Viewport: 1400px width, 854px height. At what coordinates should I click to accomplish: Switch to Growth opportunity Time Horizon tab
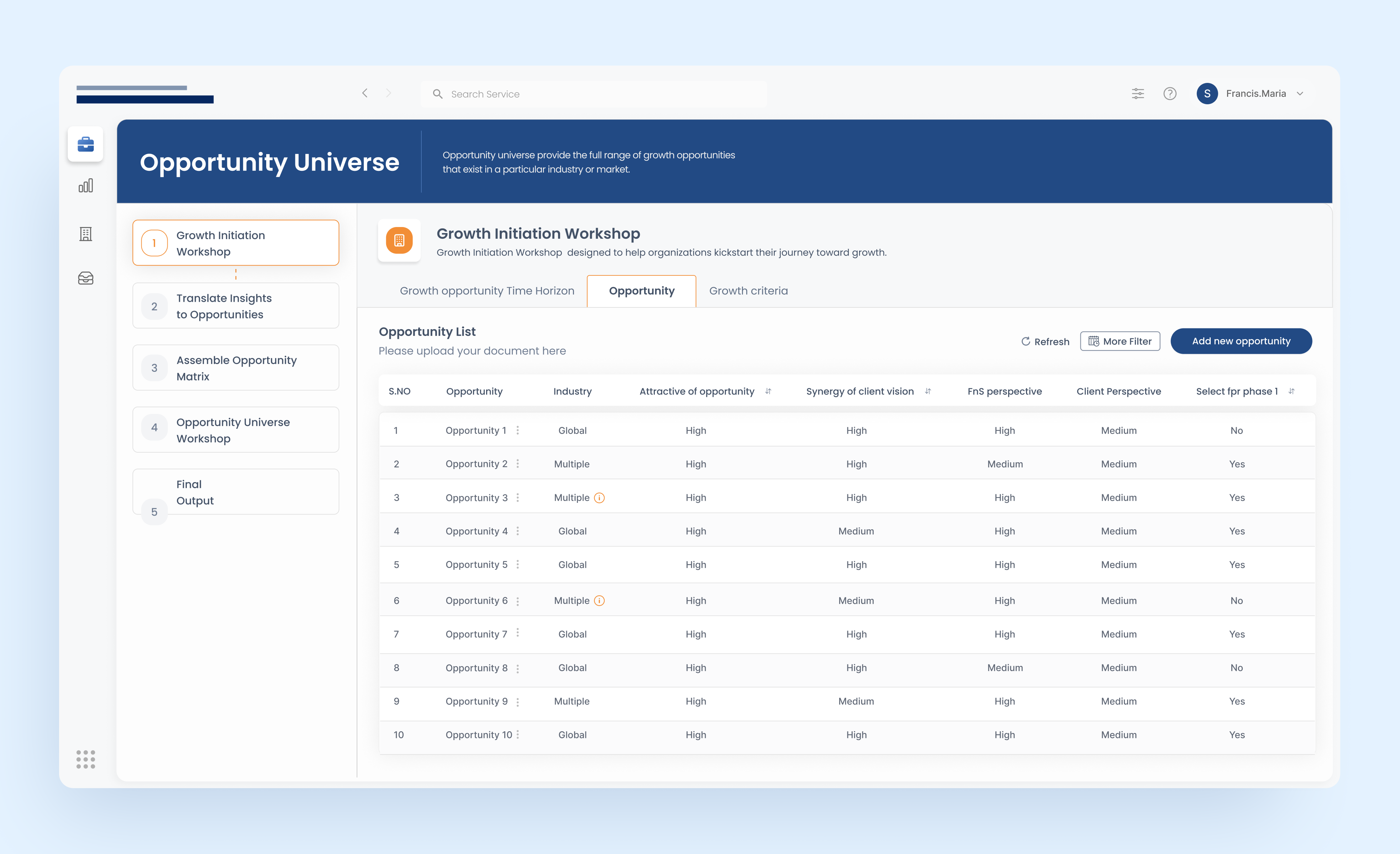pos(487,291)
